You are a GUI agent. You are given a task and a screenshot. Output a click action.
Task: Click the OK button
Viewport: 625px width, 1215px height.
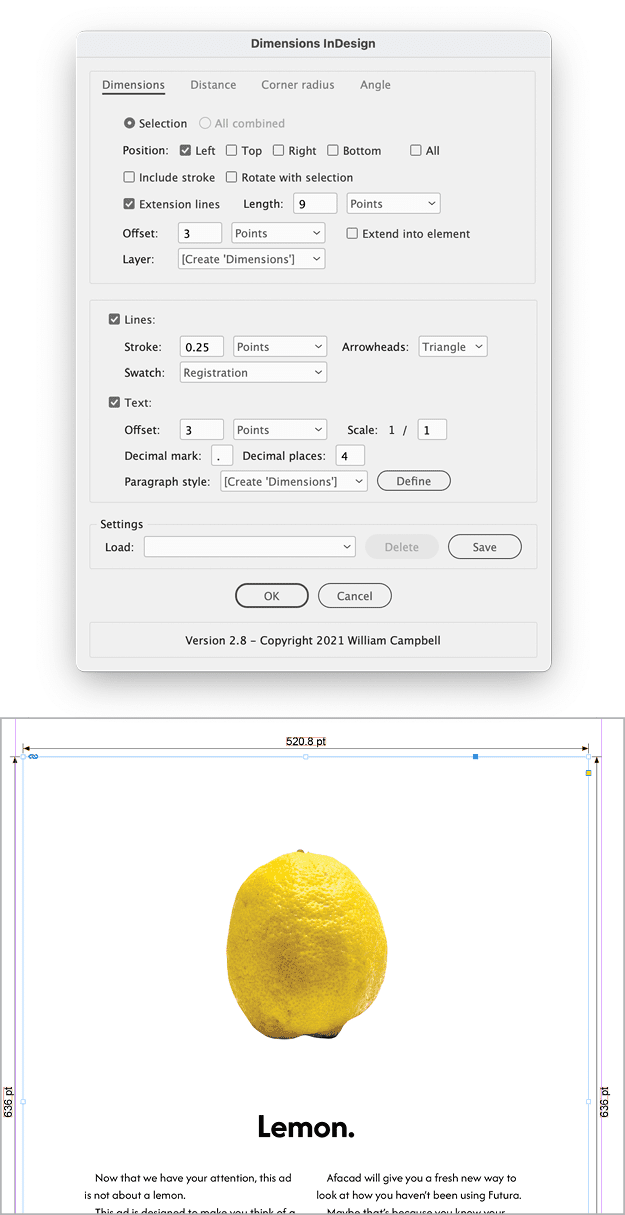[x=272, y=596]
